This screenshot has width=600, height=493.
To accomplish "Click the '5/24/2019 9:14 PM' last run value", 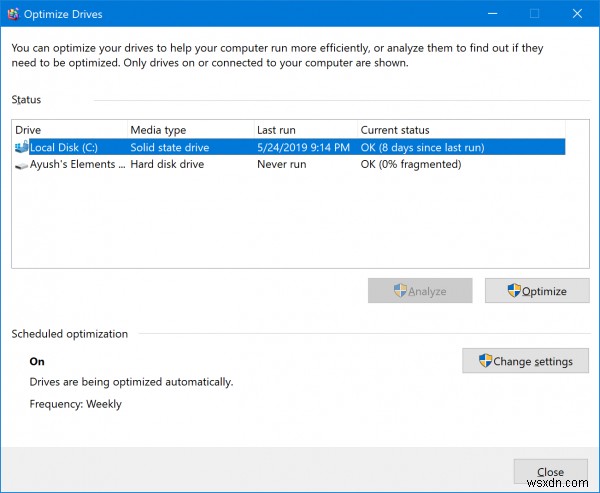I will click(303, 147).
